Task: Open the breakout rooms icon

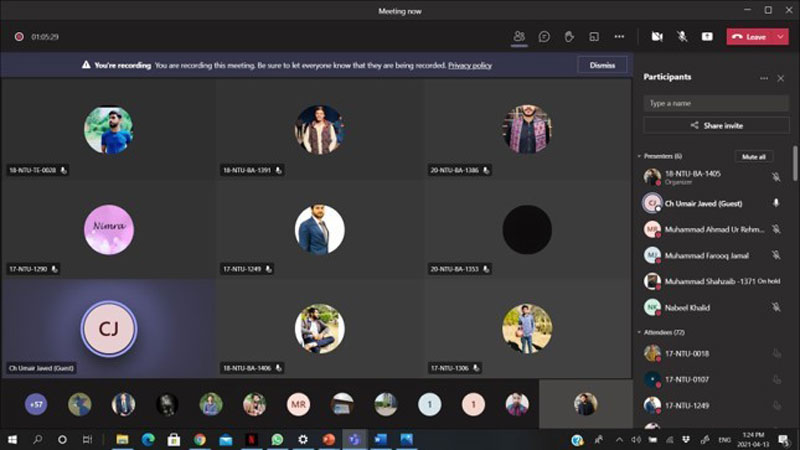Action: pyautogui.click(x=594, y=36)
